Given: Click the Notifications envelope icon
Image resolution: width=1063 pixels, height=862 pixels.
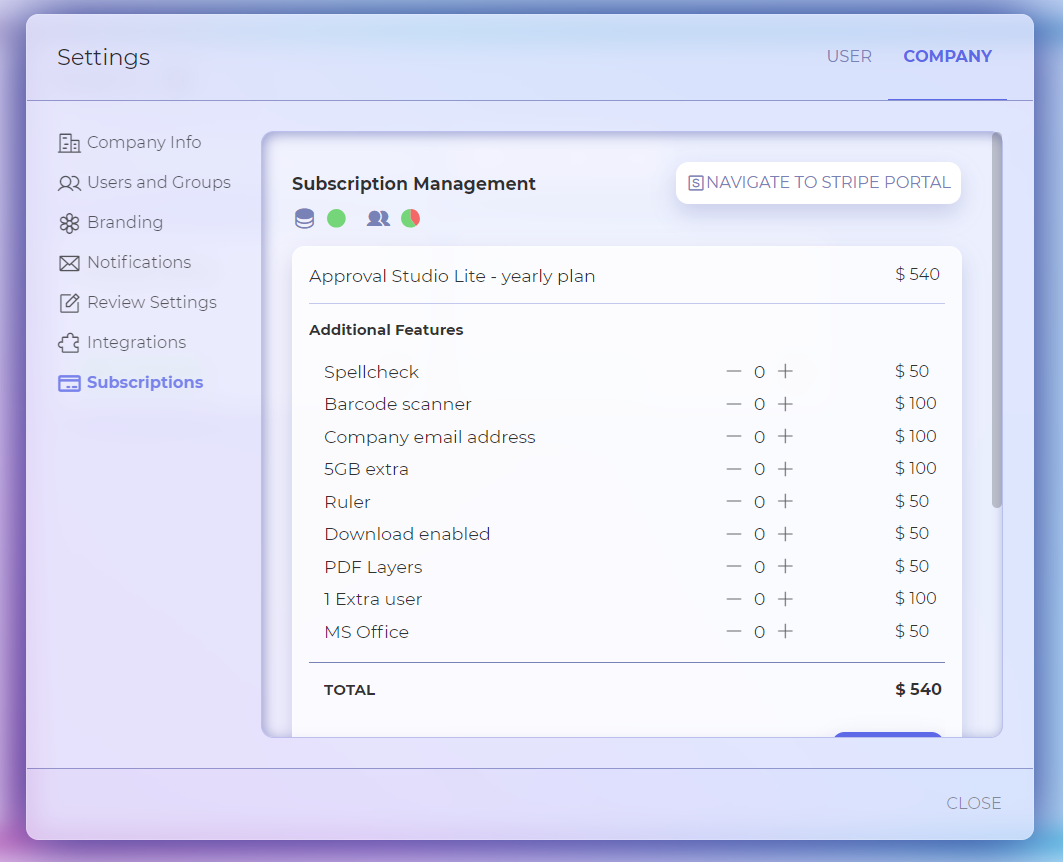Looking at the screenshot, I should pos(68,263).
